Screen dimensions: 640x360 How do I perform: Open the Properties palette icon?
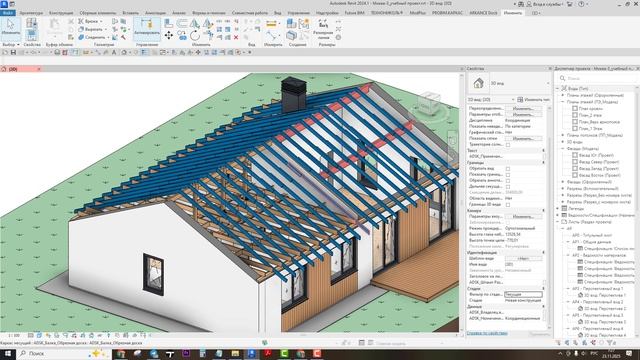(x=31, y=35)
